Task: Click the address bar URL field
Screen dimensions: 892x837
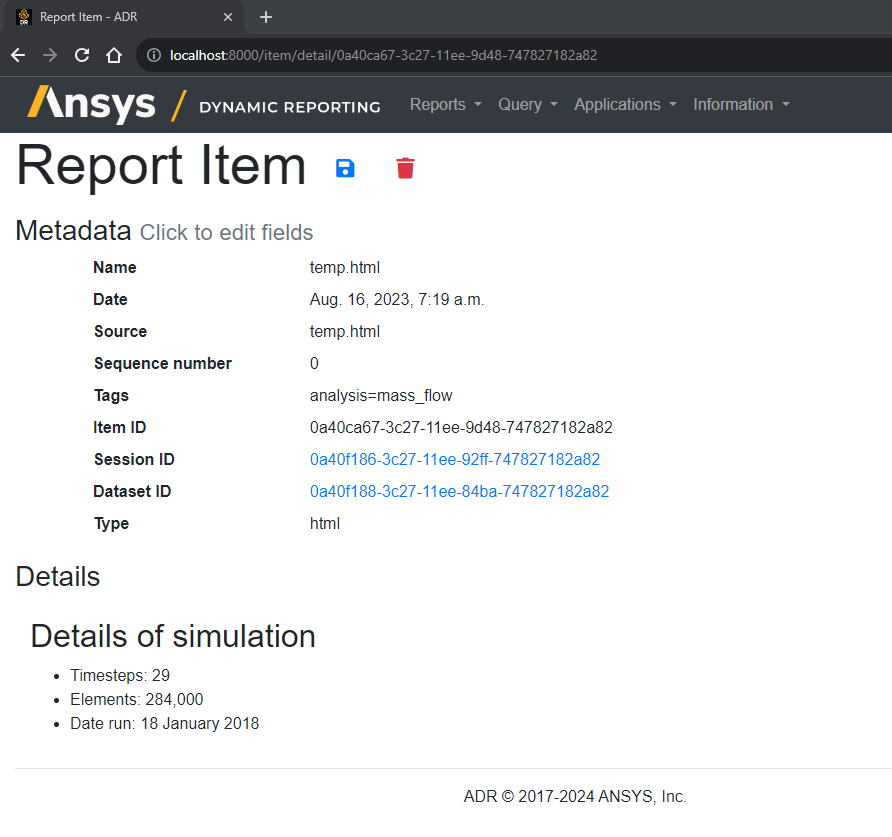Action: (x=512, y=55)
